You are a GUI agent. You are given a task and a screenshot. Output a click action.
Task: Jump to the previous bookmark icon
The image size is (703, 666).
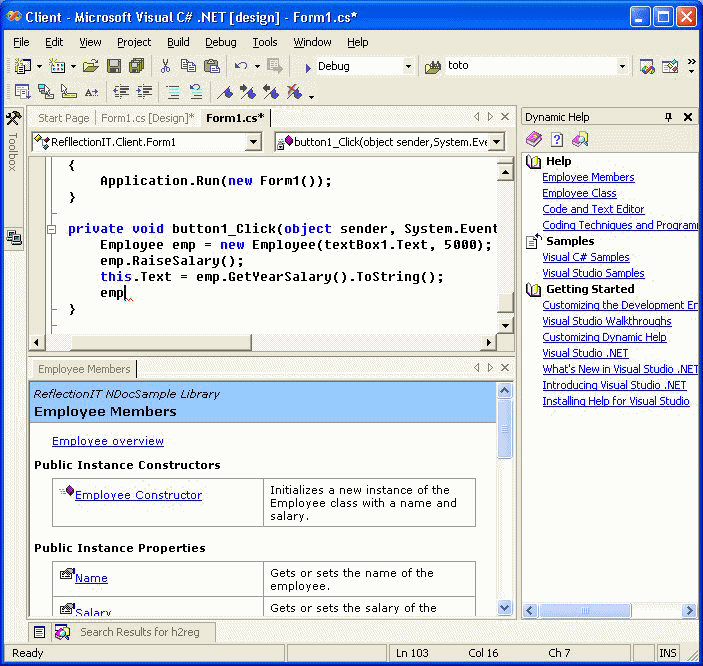pyautogui.click(x=271, y=92)
